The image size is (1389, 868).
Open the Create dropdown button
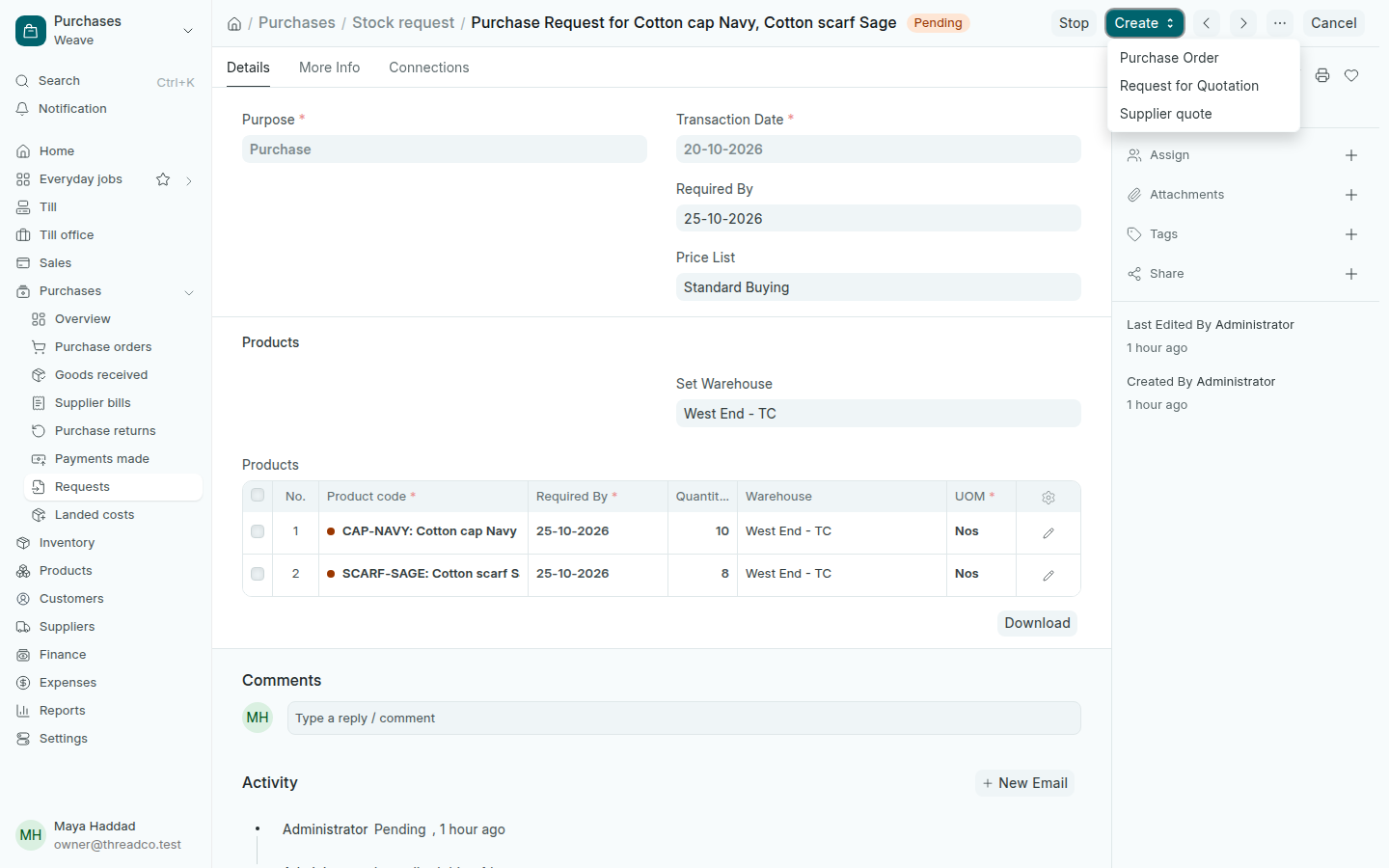point(1144,23)
